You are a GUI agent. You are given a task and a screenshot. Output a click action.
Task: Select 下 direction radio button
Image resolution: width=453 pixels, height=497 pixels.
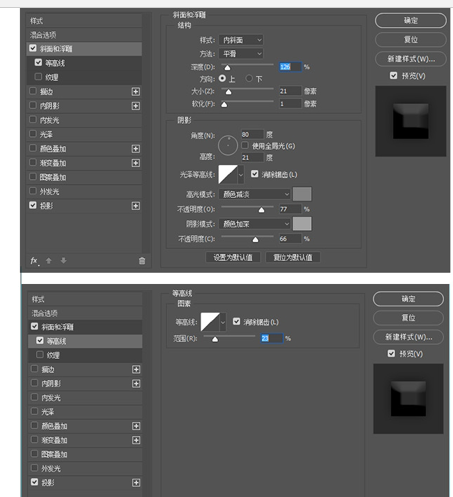[249, 78]
